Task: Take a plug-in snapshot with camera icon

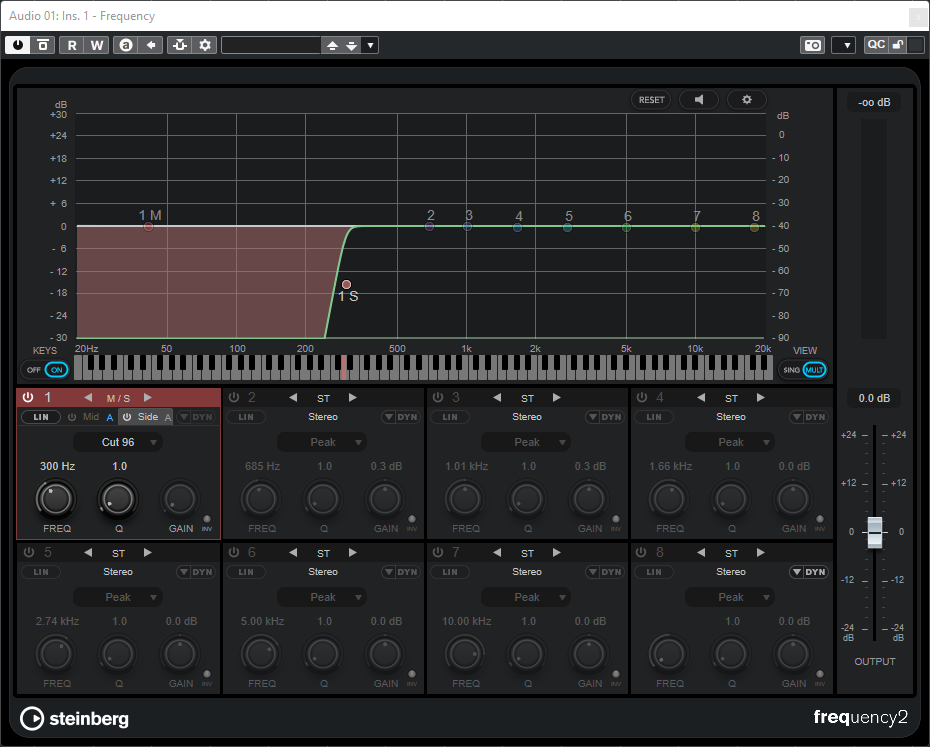Action: coord(812,45)
